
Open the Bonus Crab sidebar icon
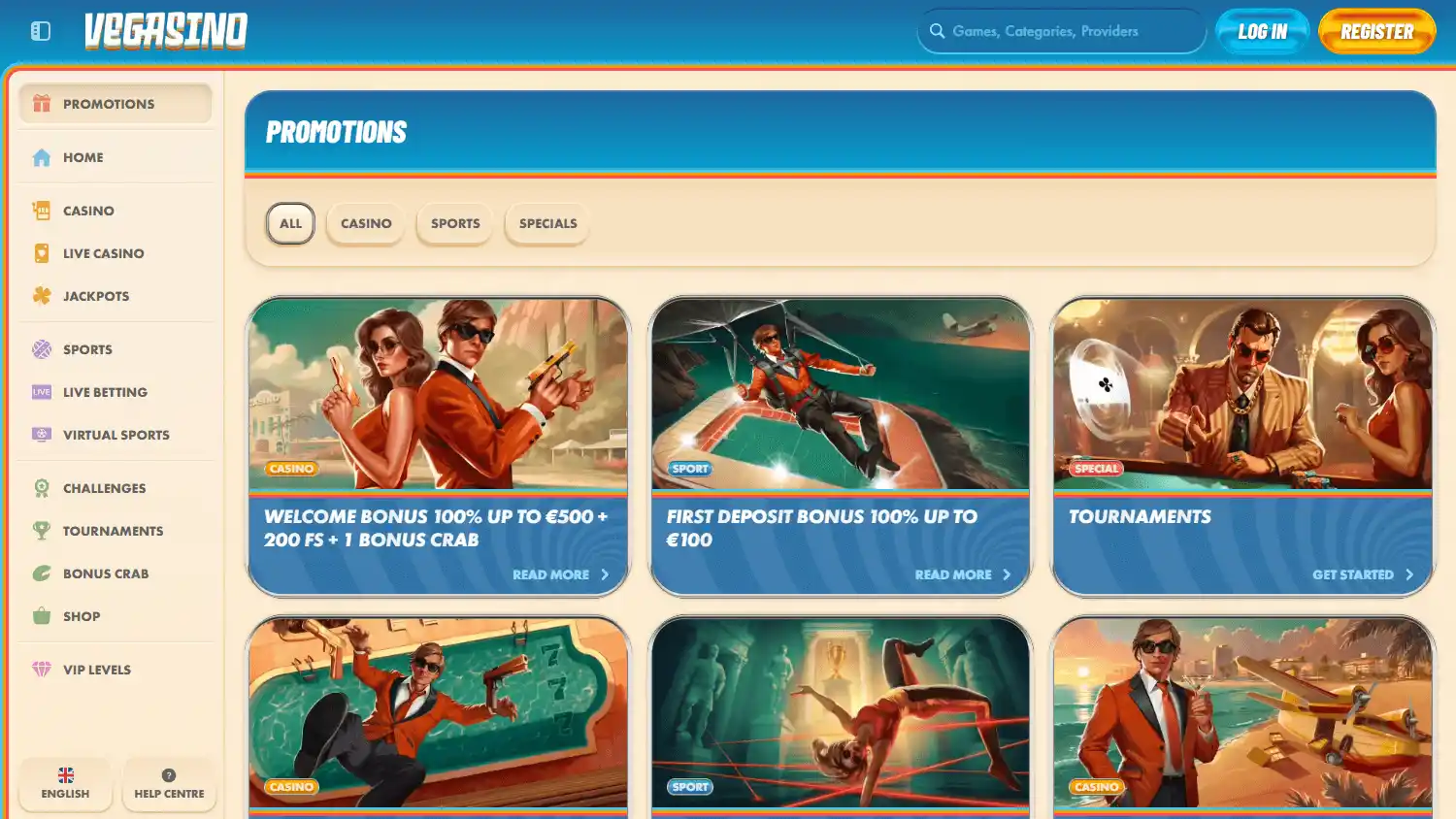[42, 573]
